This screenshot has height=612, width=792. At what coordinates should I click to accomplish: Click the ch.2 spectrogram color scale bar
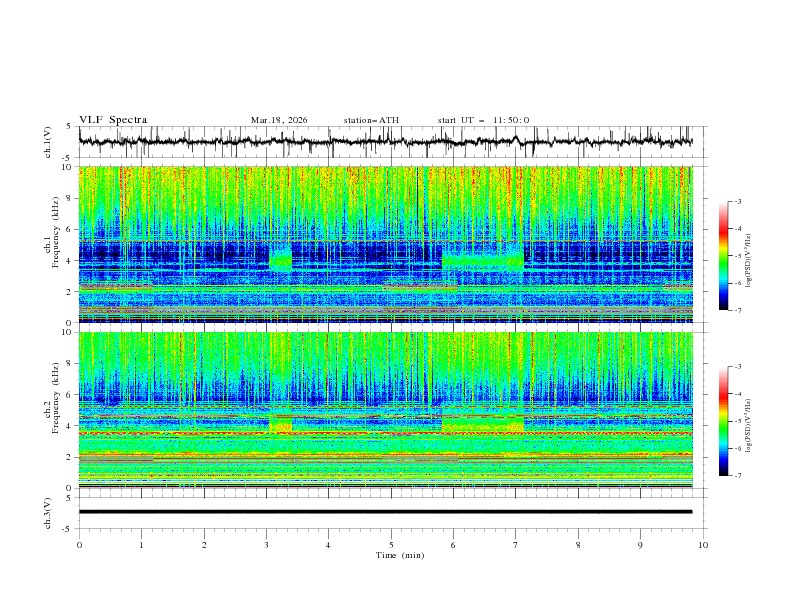[723, 421]
